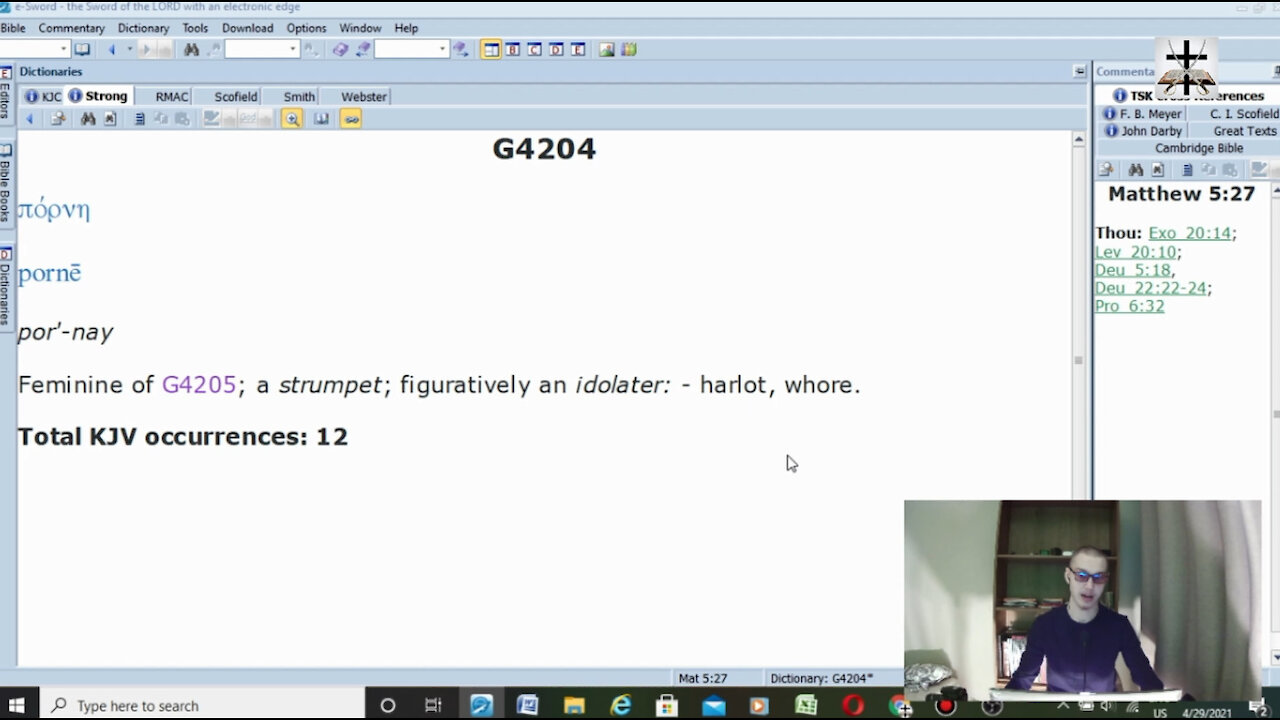This screenshot has width=1280, height=720.
Task: Open the search text combo box
Action: click(262, 49)
